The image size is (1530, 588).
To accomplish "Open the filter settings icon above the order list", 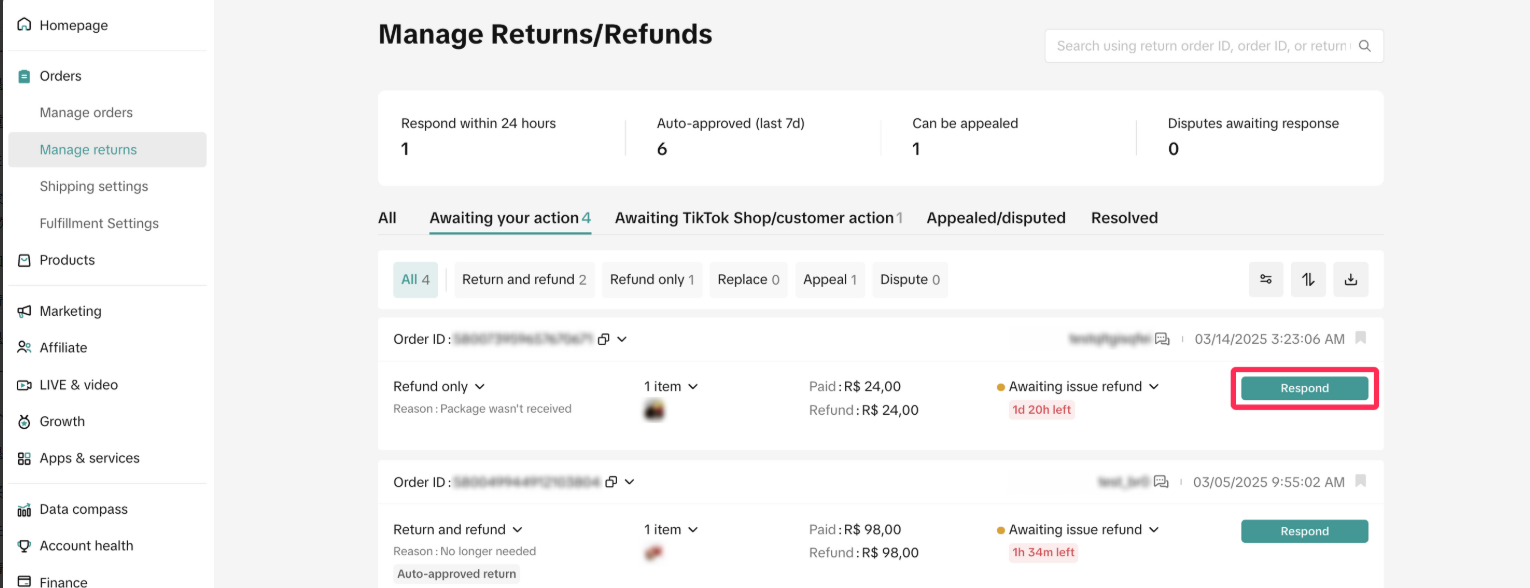I will [x=1265, y=279].
